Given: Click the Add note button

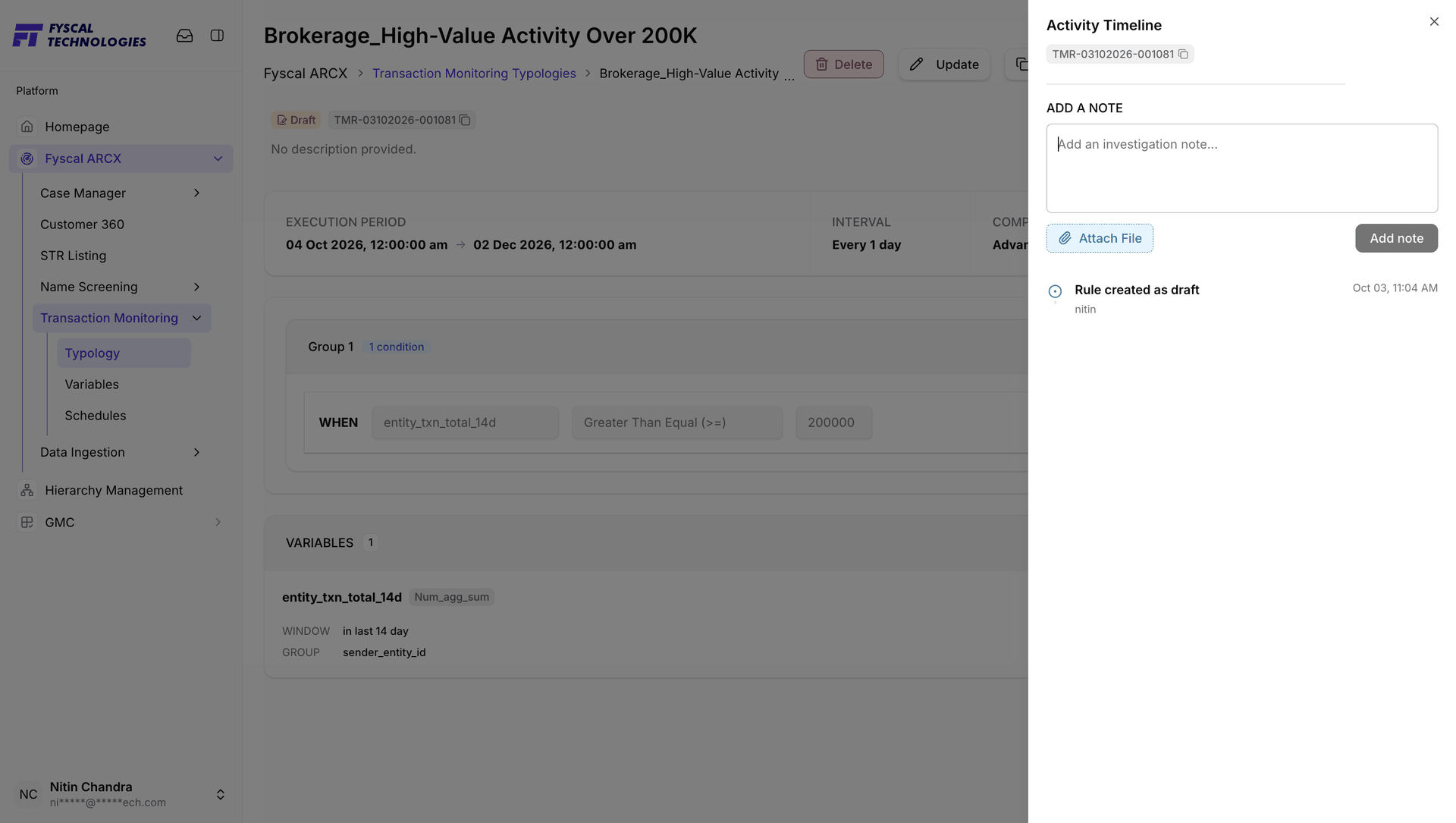Looking at the screenshot, I should pos(1396,238).
